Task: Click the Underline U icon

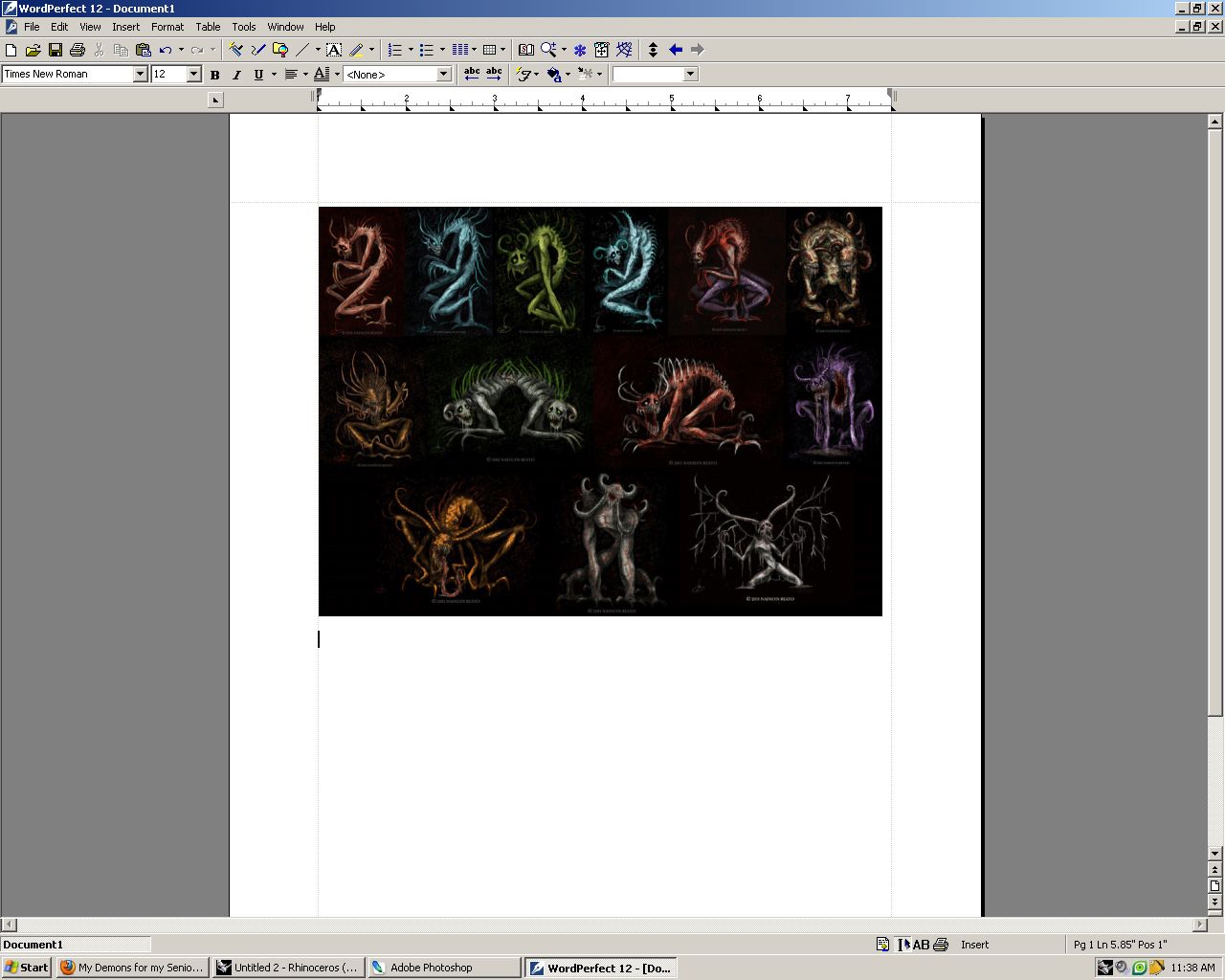Action: tap(258, 75)
